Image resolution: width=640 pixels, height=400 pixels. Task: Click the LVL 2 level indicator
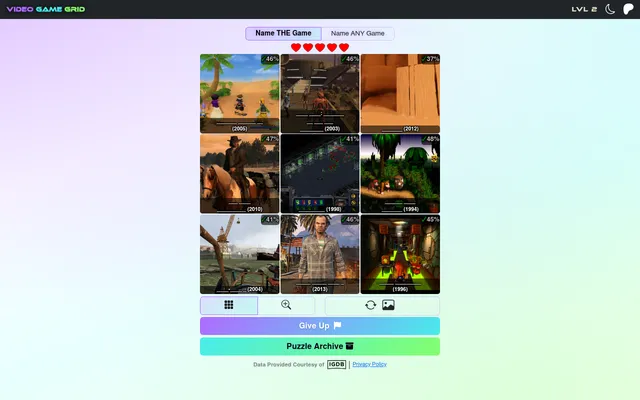coord(584,9)
